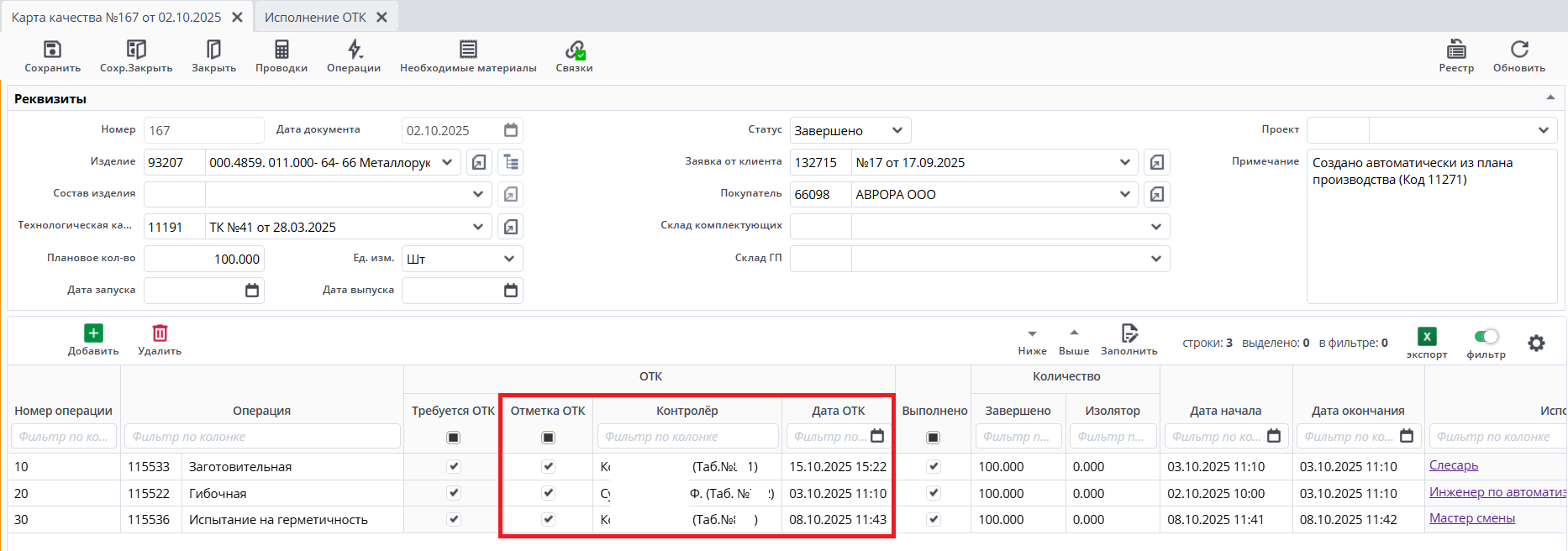Switch to the Исполнение ОТК tab
Viewport: 1568px width, 551px height.
315,17
